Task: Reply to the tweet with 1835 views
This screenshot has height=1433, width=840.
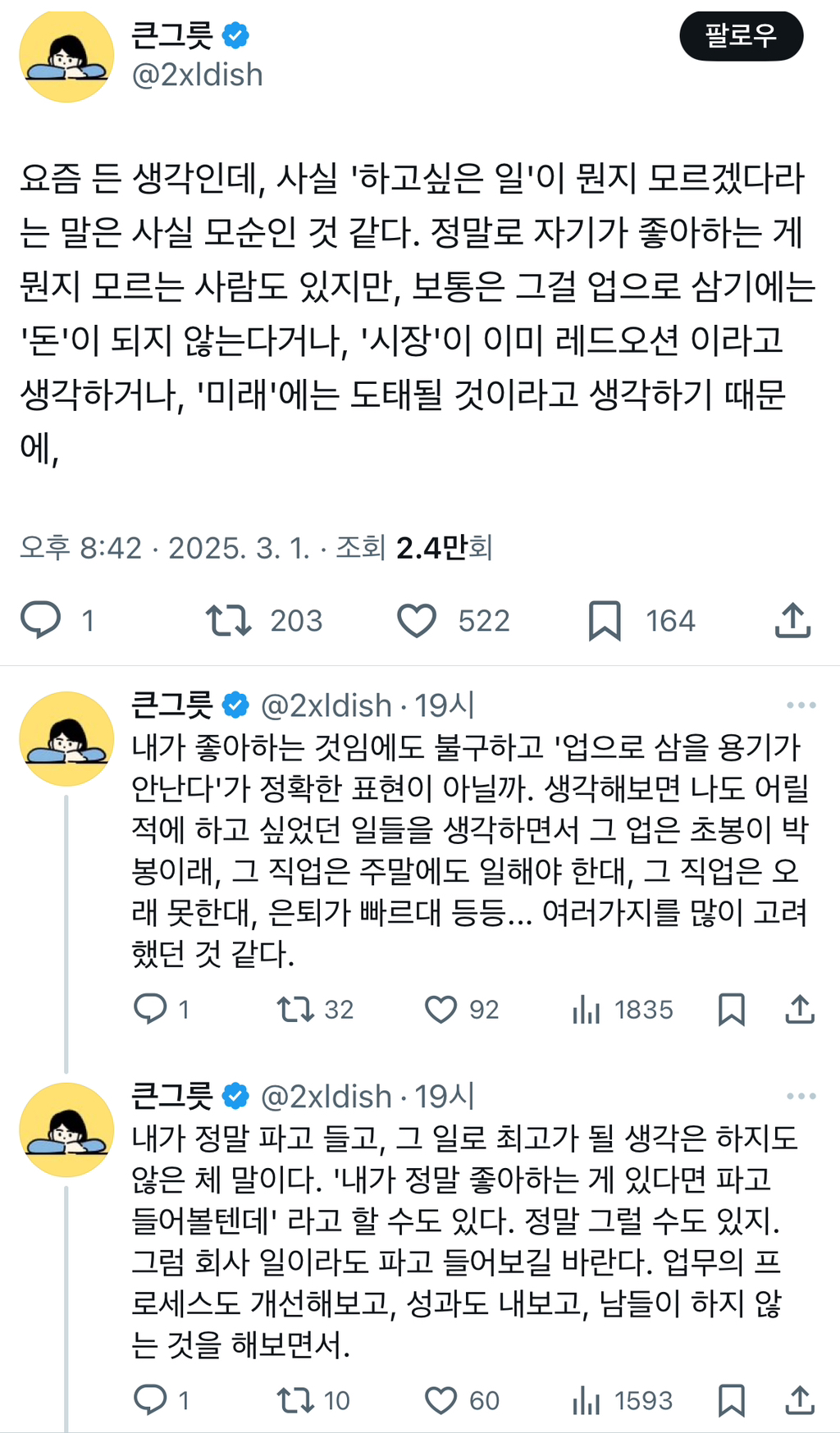Action: (x=150, y=1009)
